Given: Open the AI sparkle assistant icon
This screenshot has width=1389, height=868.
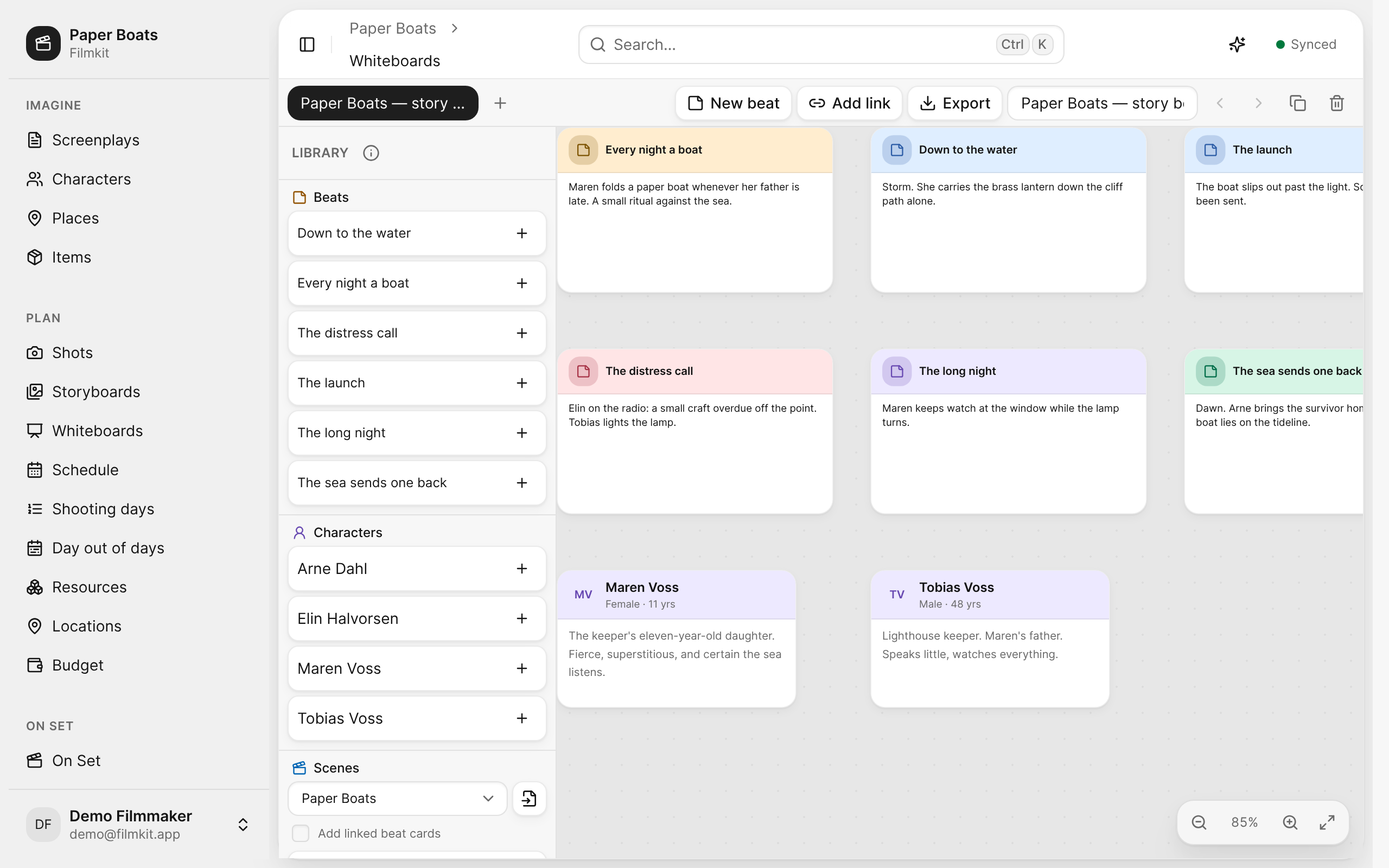Looking at the screenshot, I should tap(1237, 44).
